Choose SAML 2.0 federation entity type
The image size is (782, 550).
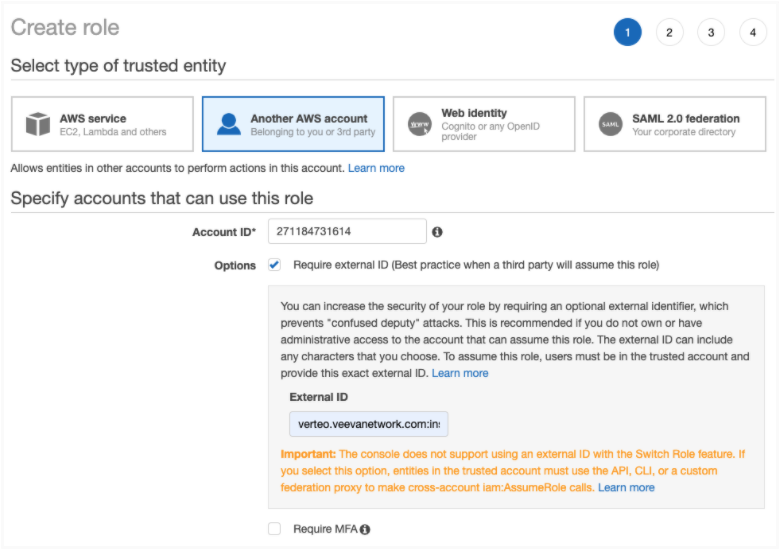click(675, 124)
